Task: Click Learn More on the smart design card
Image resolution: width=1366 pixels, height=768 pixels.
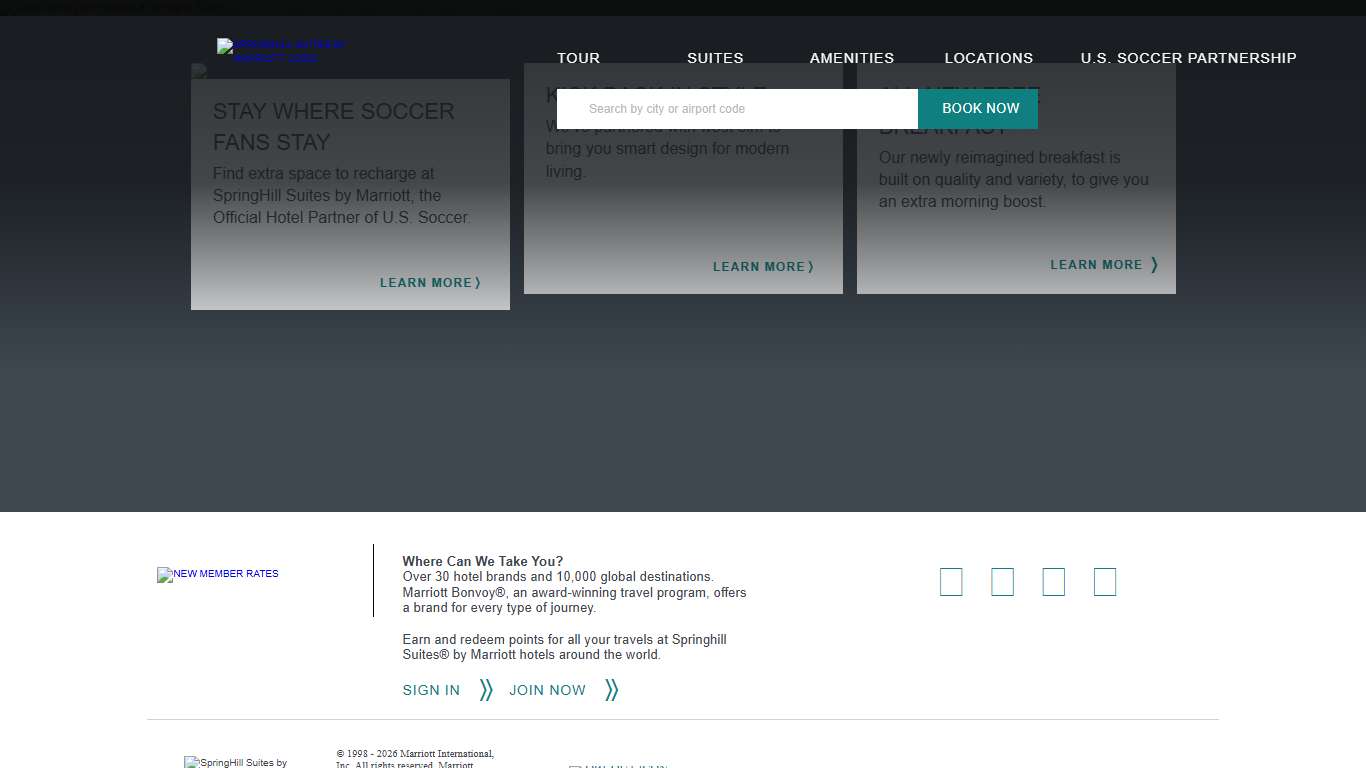Action: tap(763, 267)
